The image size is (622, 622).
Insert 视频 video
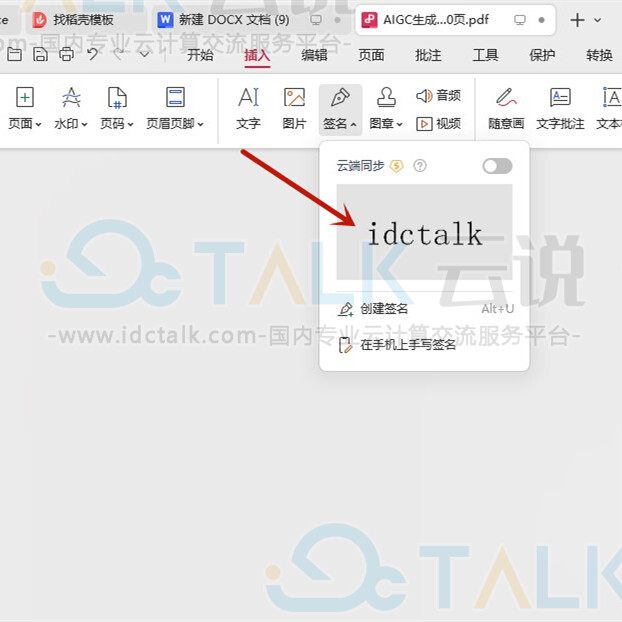[438, 124]
